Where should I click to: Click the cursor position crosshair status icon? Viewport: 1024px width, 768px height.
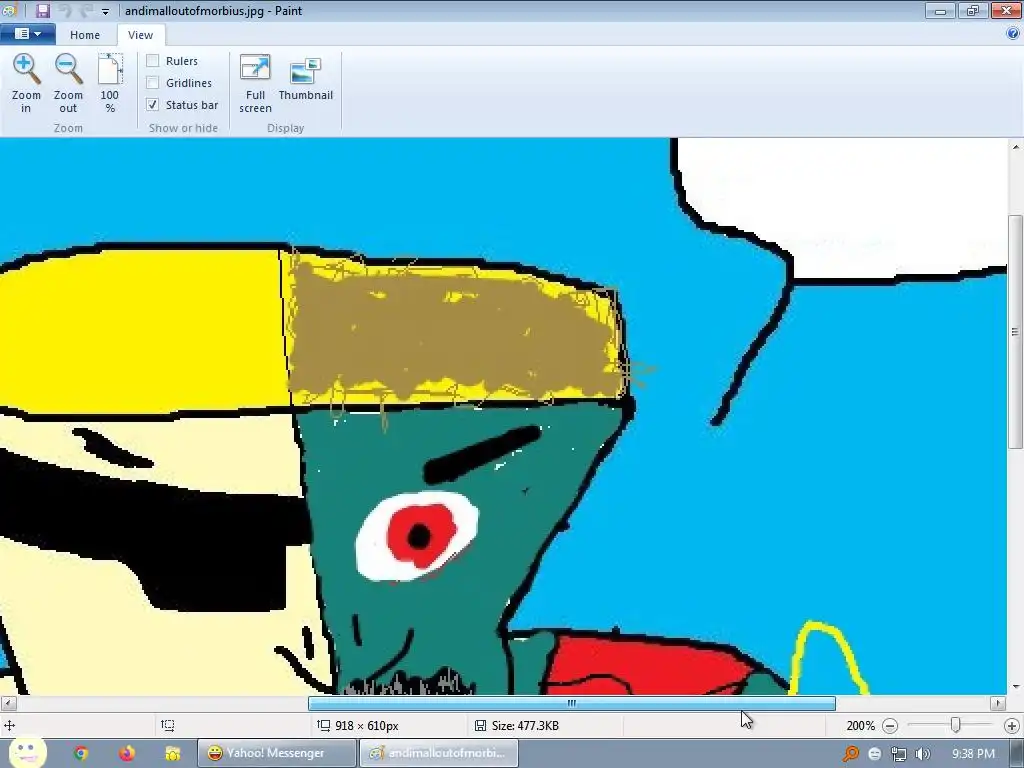10,726
